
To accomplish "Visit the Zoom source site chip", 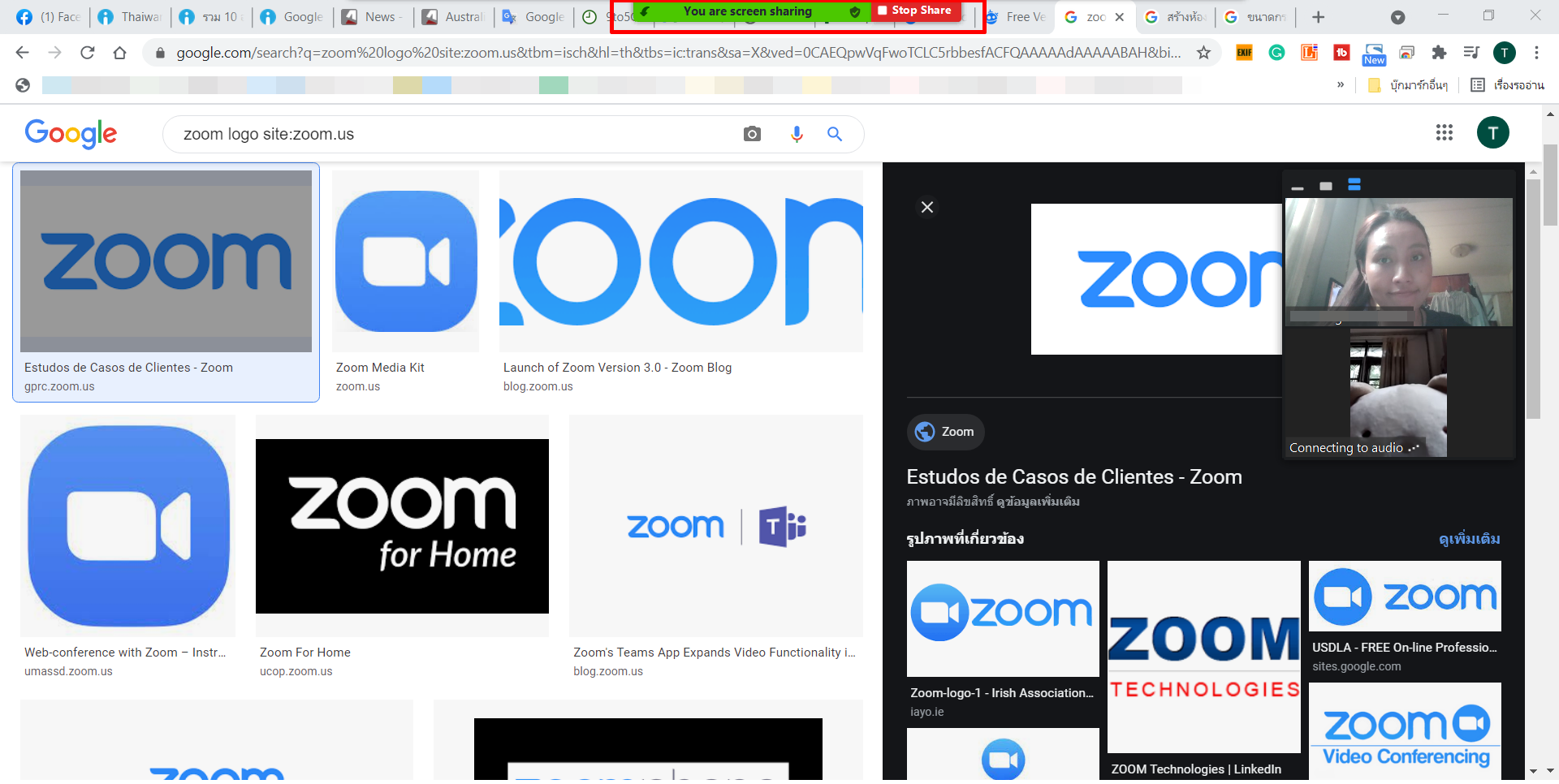I will tap(946, 432).
